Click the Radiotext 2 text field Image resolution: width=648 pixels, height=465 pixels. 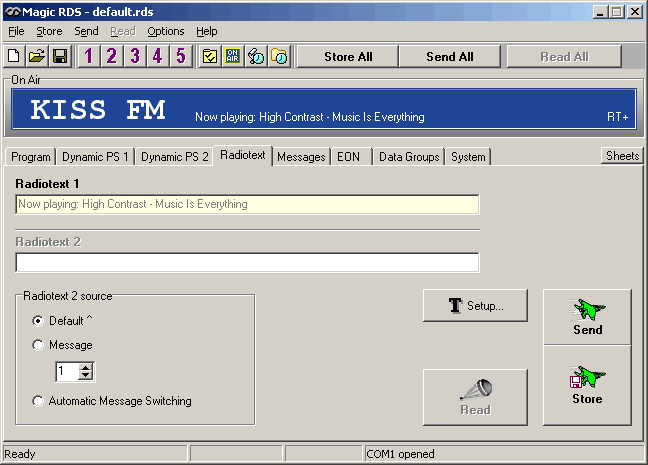tap(247, 262)
